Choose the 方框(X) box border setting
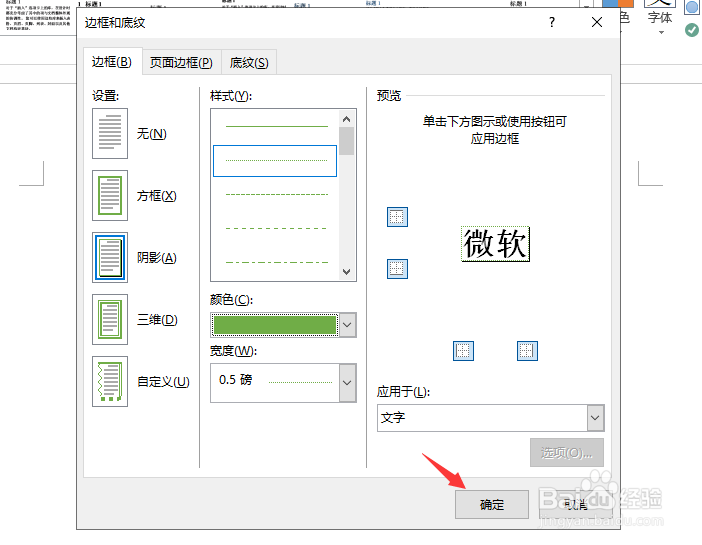 tap(110, 196)
